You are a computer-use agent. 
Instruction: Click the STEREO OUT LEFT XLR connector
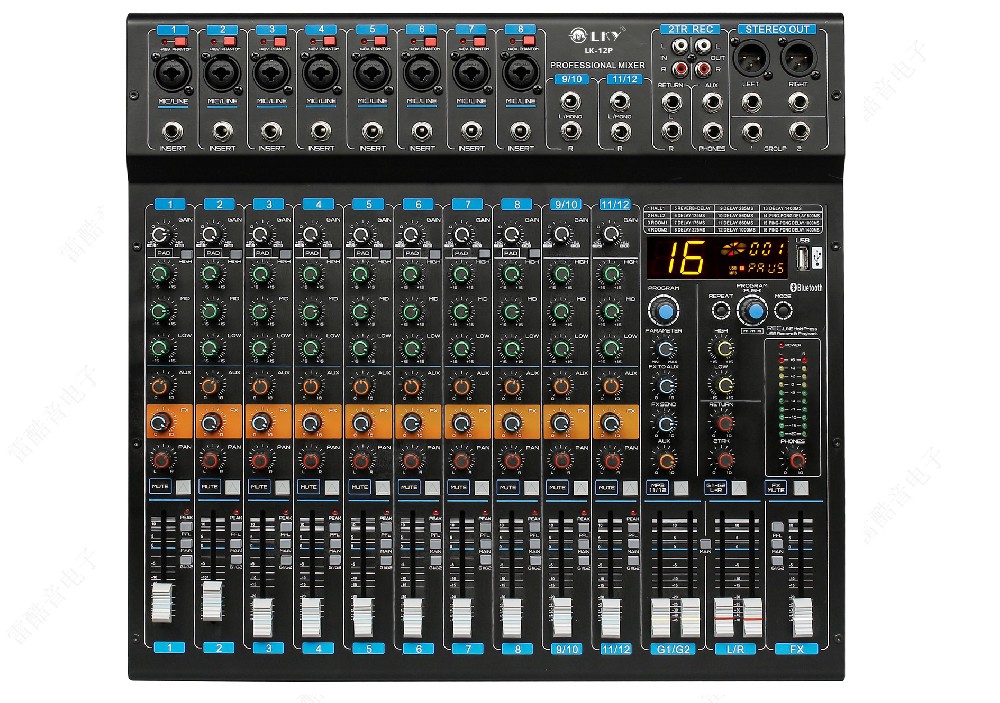[751, 59]
